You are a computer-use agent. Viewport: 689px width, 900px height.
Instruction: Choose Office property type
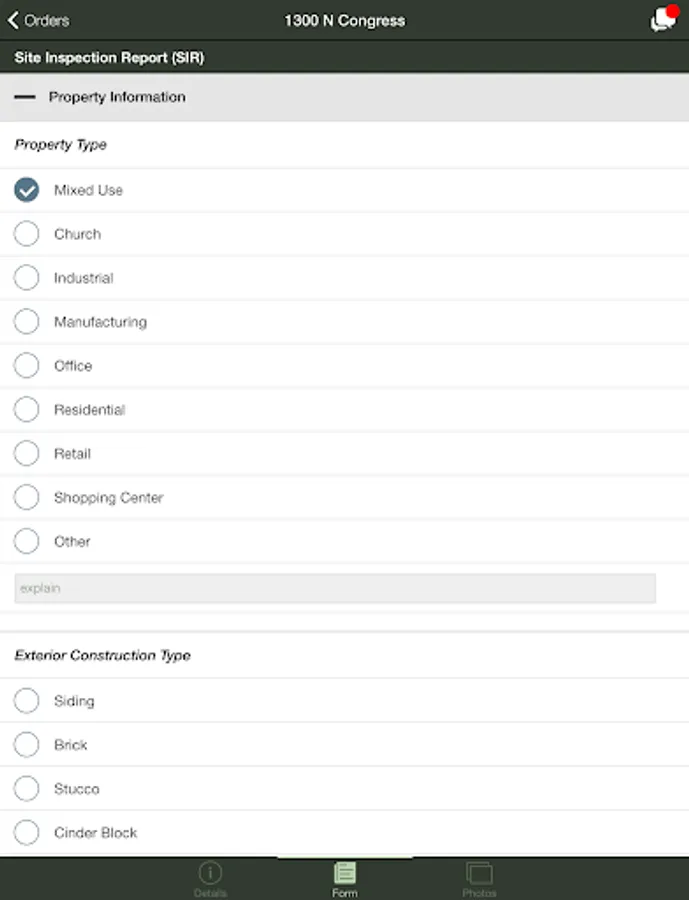[x=27, y=366]
